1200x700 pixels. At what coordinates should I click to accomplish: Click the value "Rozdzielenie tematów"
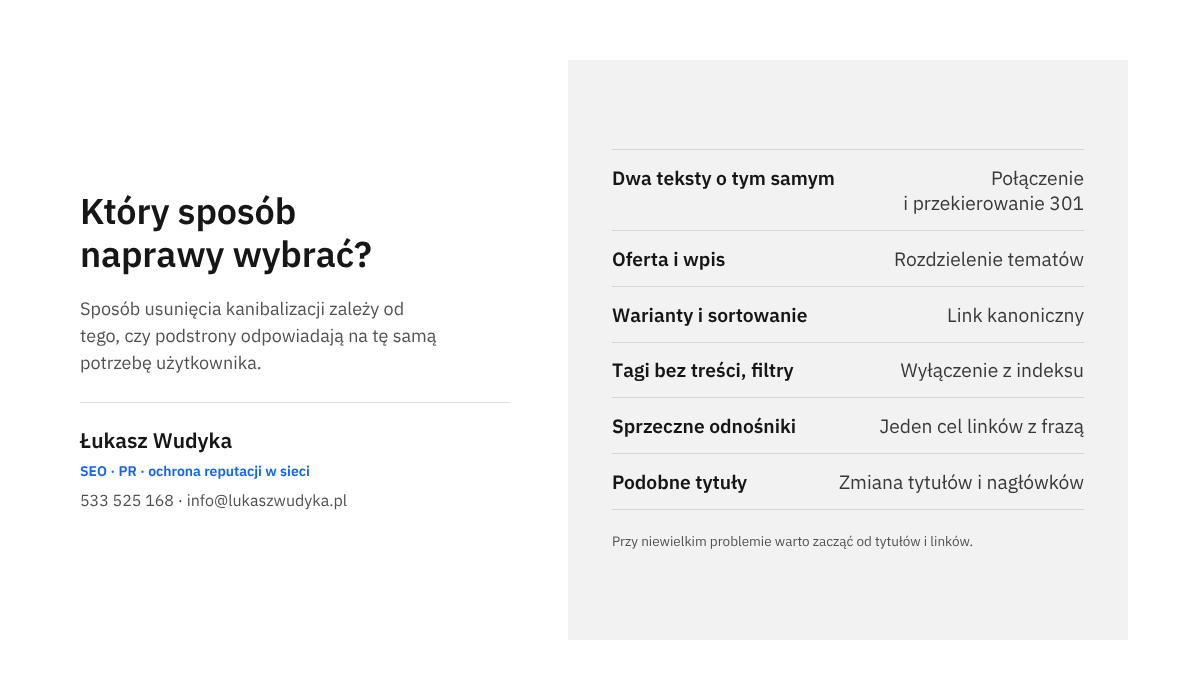pyautogui.click(x=989, y=260)
